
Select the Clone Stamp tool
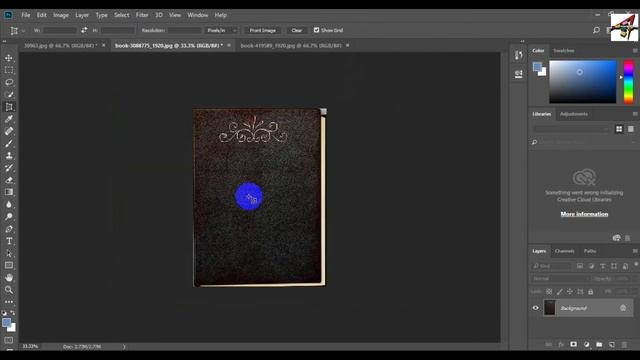point(9,156)
